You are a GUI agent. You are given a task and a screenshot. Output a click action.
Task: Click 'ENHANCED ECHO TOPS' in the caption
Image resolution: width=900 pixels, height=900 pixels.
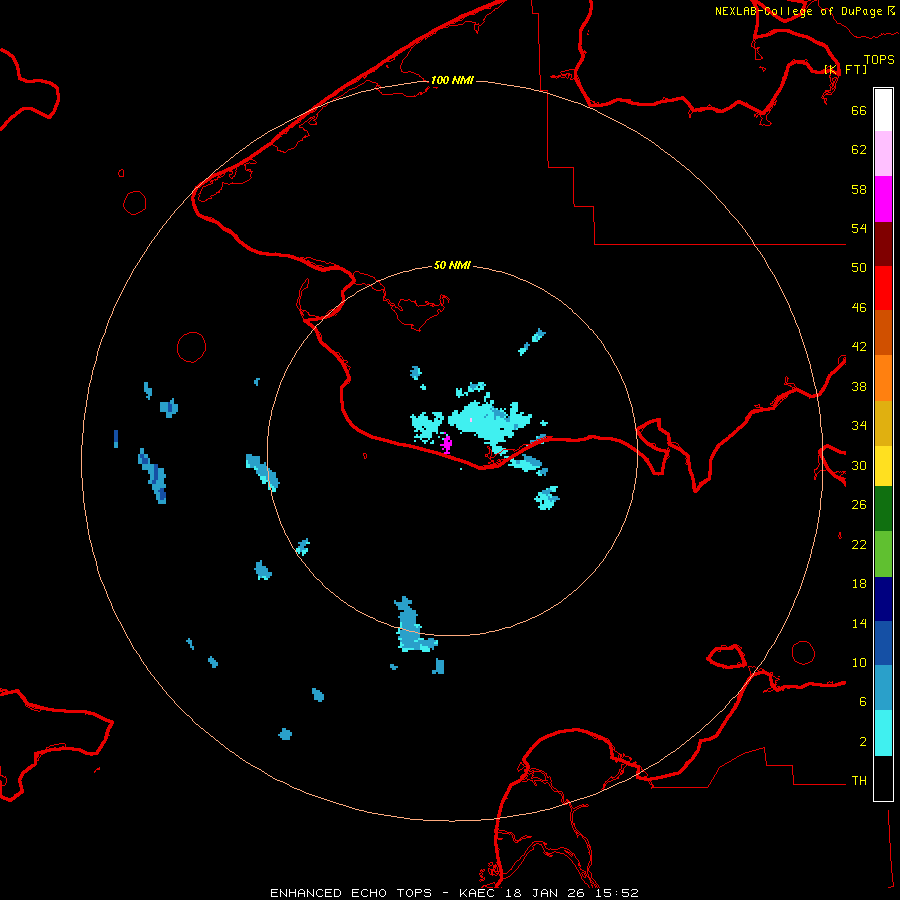pos(351,893)
